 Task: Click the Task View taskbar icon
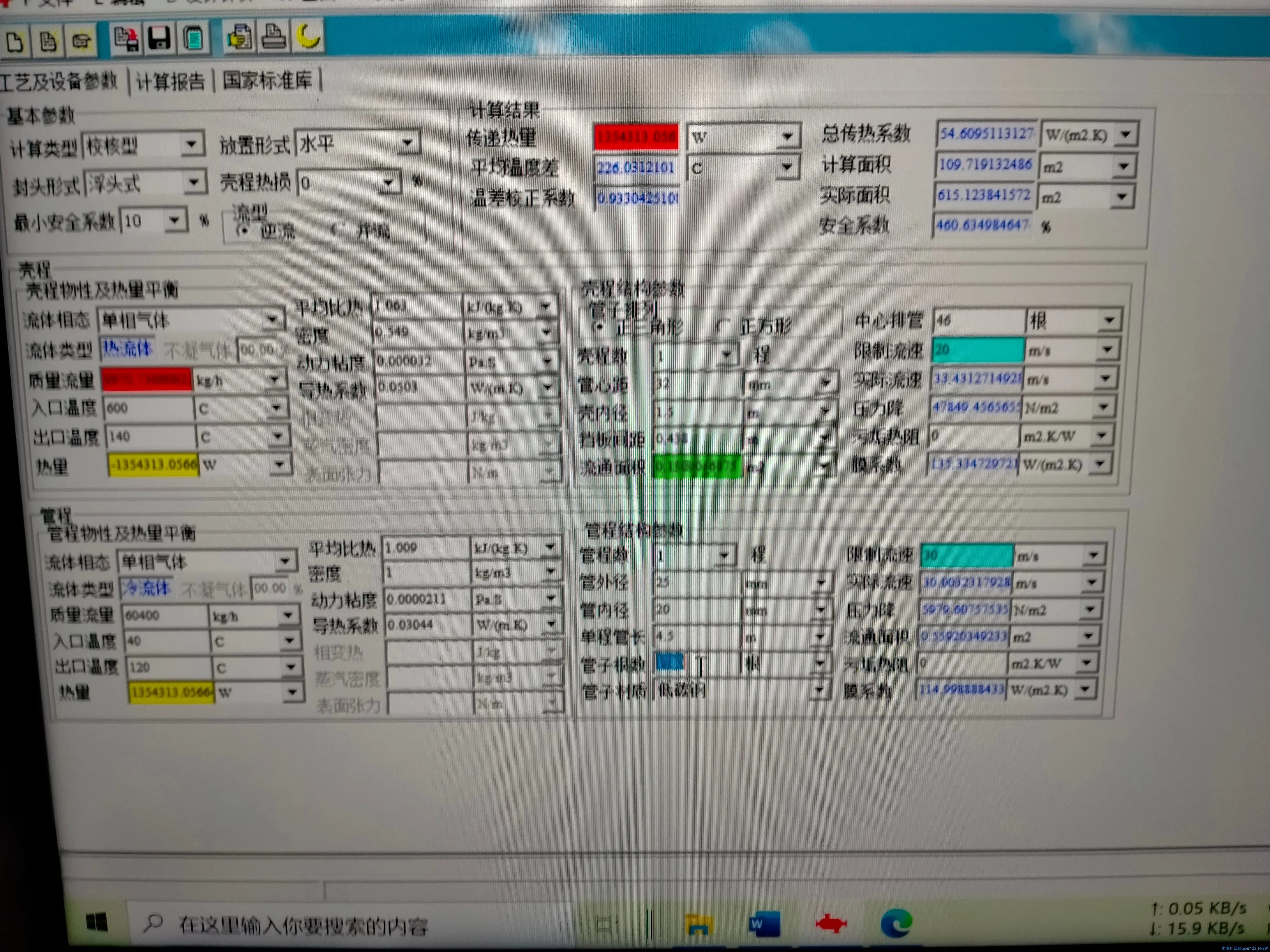click(607, 924)
